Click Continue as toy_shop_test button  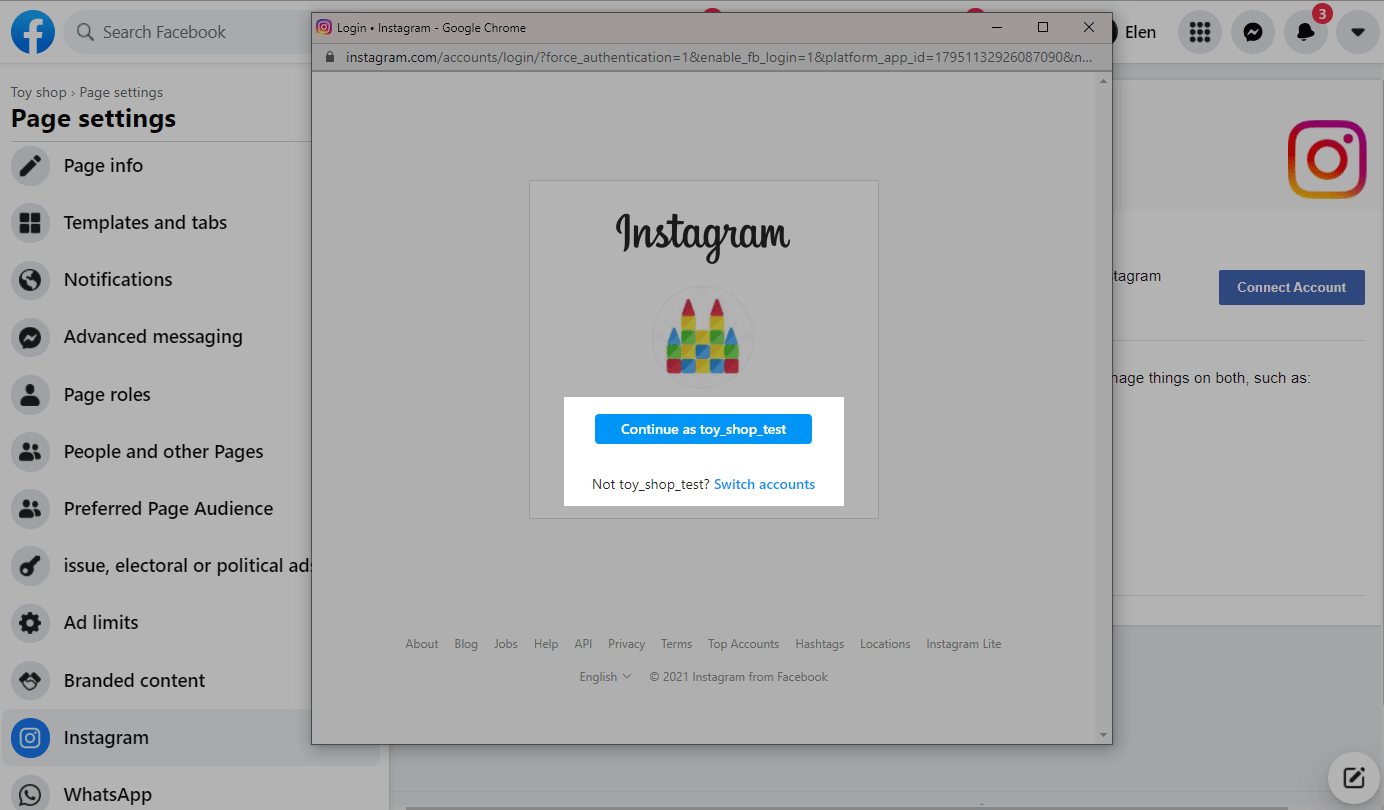pyautogui.click(x=703, y=429)
